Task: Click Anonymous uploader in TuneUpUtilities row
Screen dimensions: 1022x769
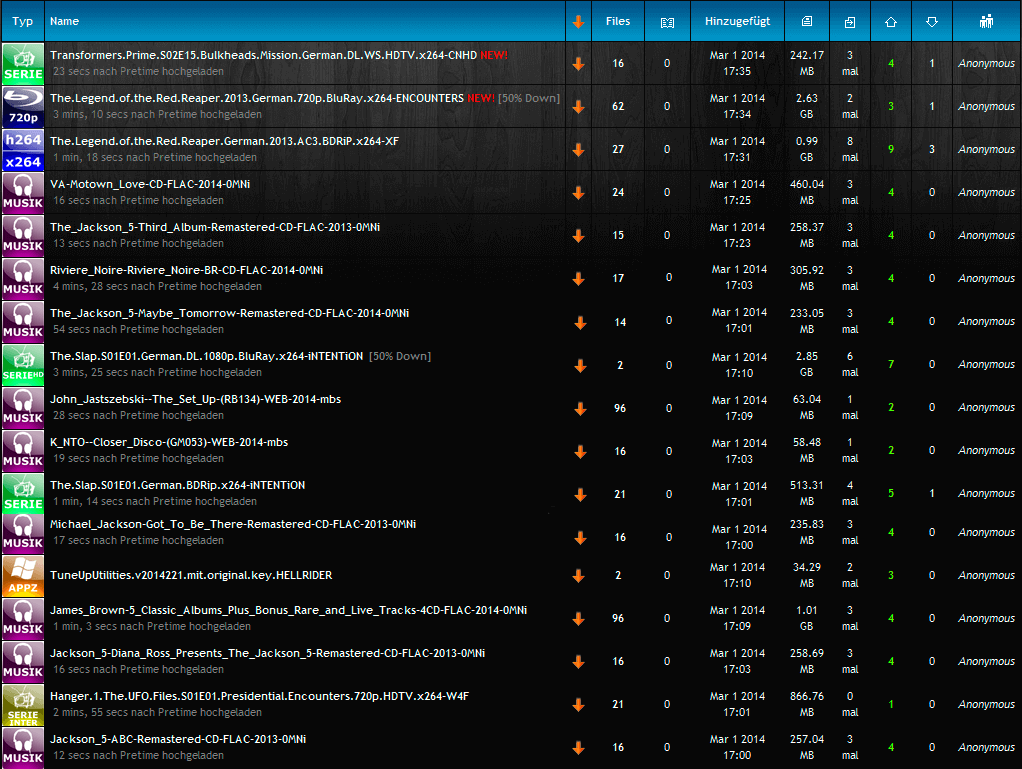Action: 986,576
